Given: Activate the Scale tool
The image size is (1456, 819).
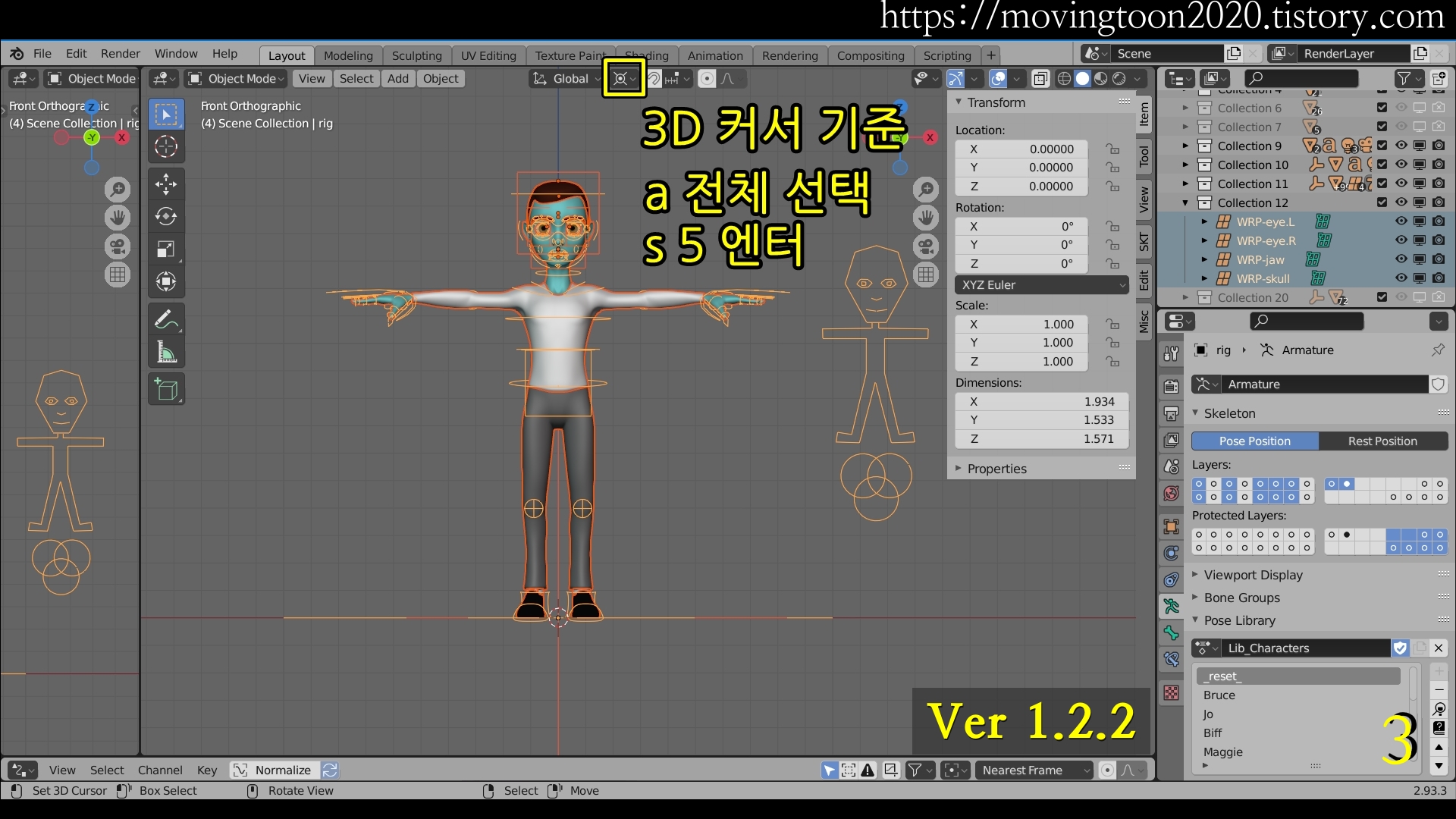Looking at the screenshot, I should click(166, 249).
